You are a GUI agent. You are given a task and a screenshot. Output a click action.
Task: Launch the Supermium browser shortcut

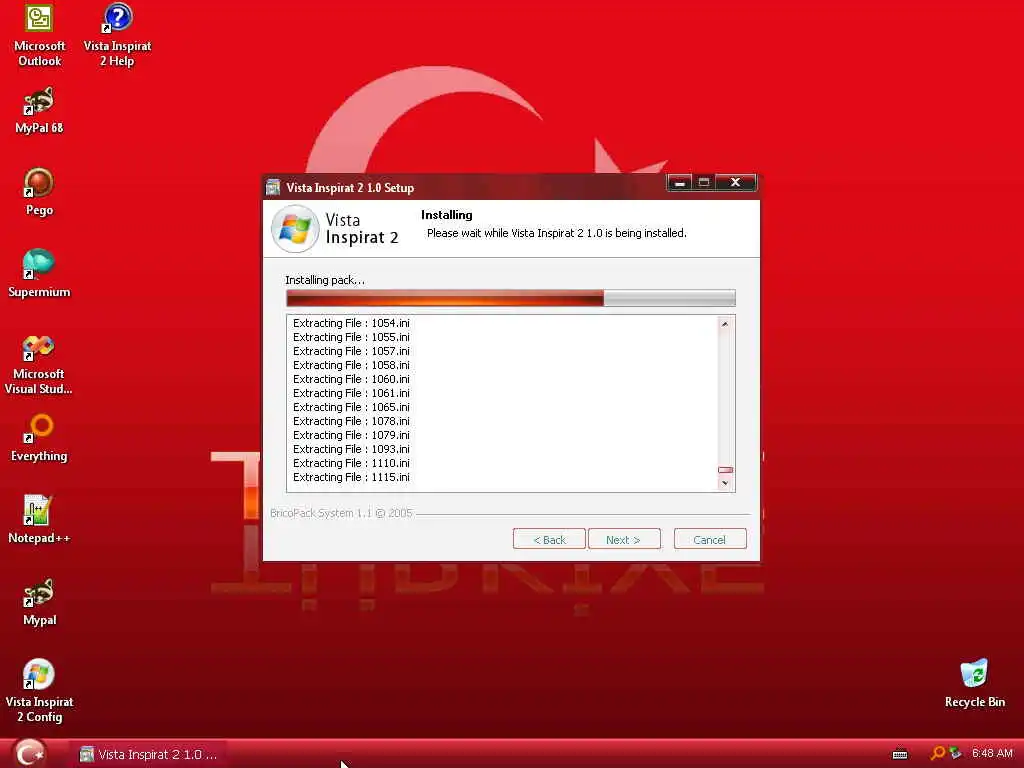39,274
